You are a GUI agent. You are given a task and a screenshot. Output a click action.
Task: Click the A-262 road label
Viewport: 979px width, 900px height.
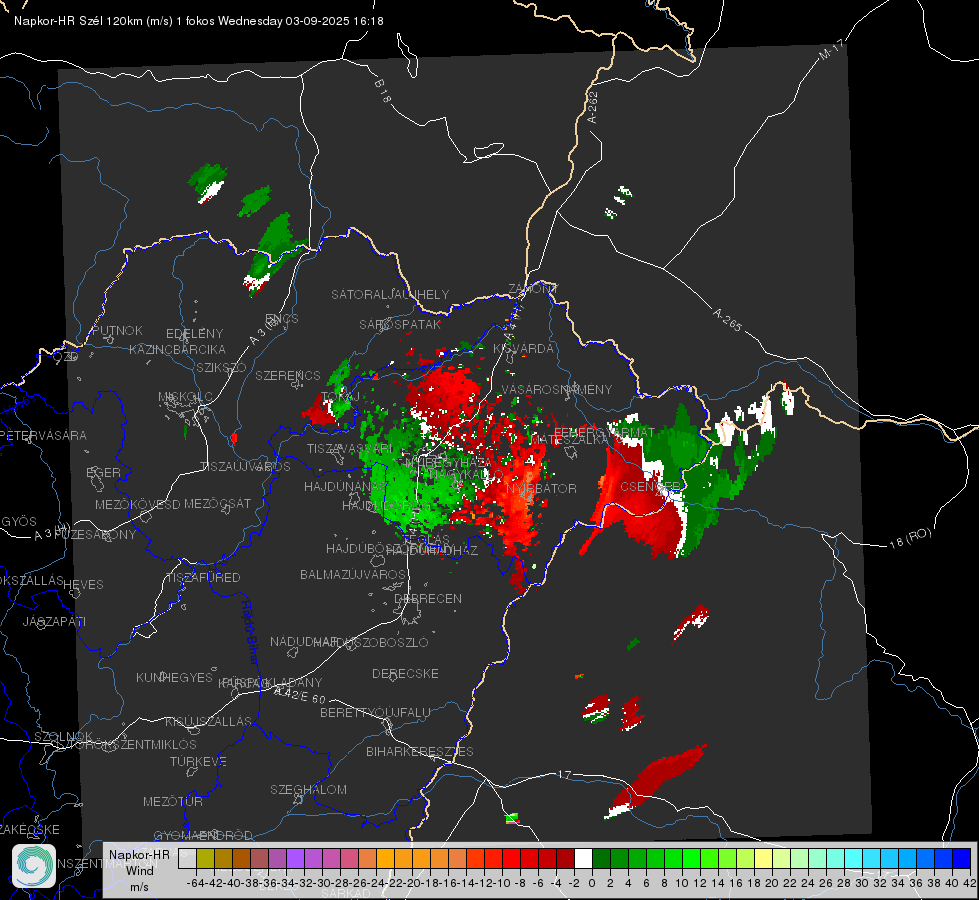click(x=592, y=107)
